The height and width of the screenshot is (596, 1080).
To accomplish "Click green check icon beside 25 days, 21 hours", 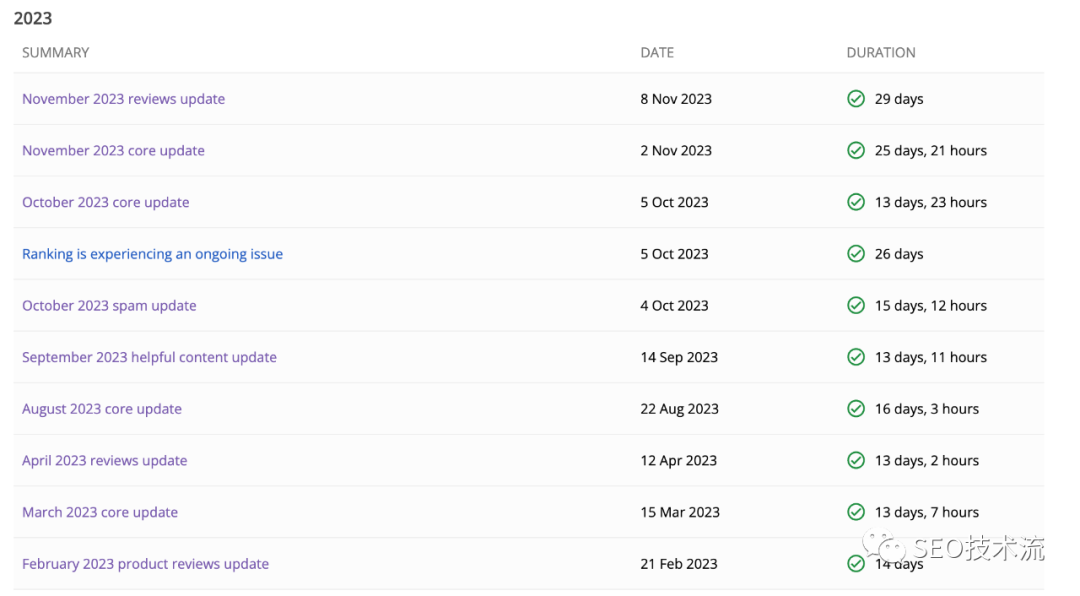I will pos(856,151).
